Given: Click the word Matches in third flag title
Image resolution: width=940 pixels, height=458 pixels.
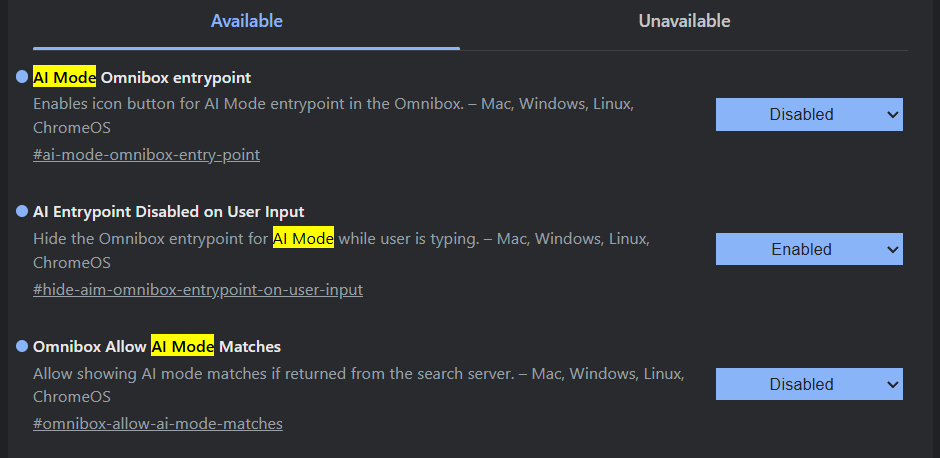Looking at the screenshot, I should [x=250, y=347].
